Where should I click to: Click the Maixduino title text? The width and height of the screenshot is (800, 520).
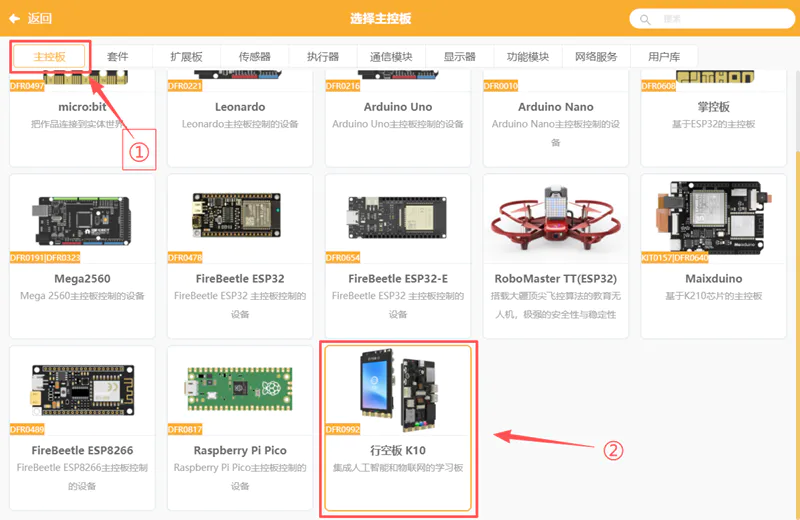click(713, 279)
